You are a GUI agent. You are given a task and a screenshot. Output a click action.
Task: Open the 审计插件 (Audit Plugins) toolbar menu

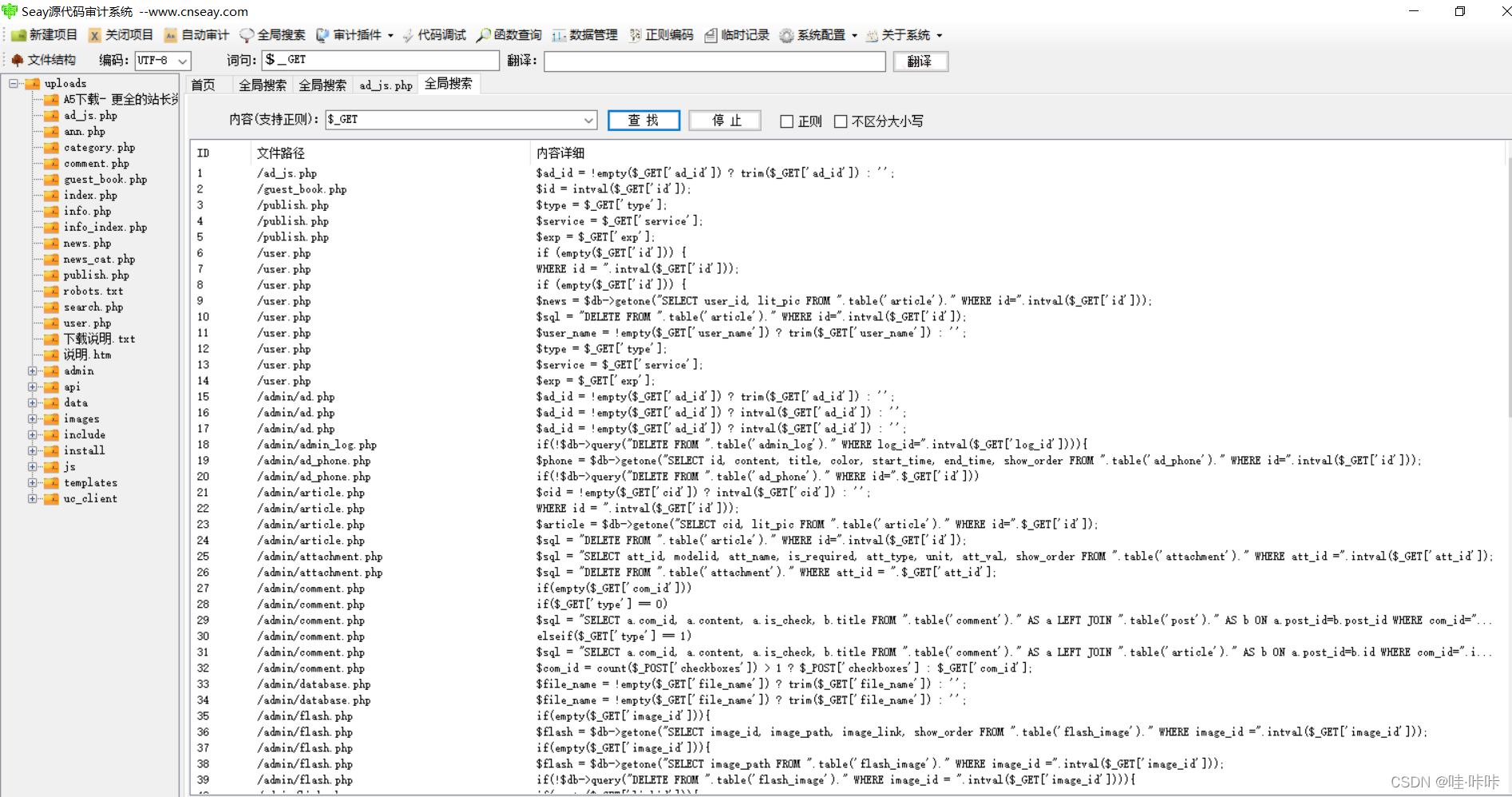pos(354,35)
